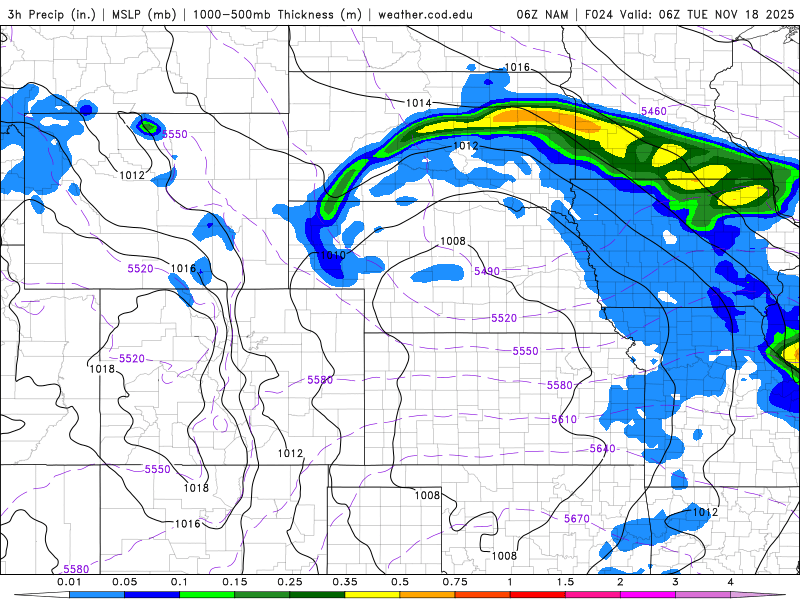Click the 0.1 legend value
Image resolution: width=800 pixels, height=600 pixels.
tap(180, 582)
